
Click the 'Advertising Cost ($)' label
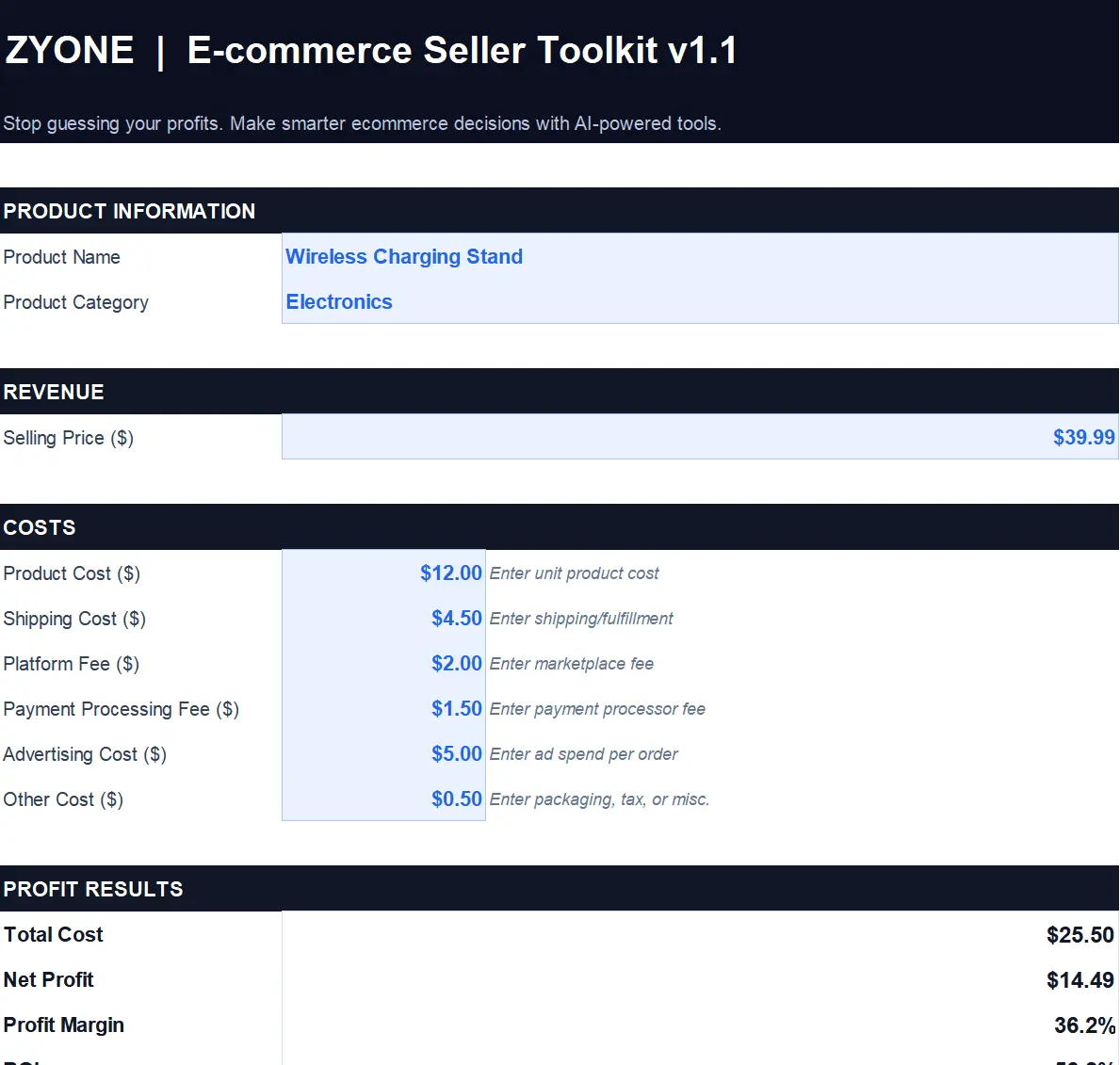tap(84, 754)
